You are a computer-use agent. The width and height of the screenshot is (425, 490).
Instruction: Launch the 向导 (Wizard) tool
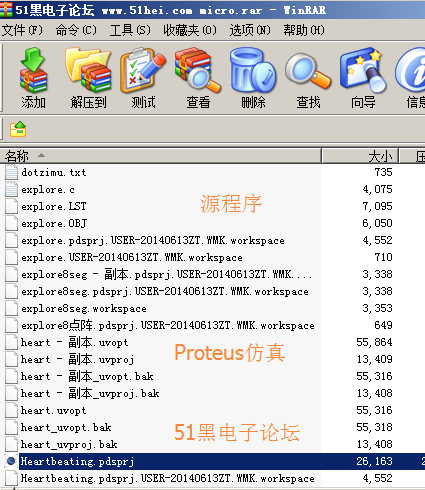tap(363, 78)
